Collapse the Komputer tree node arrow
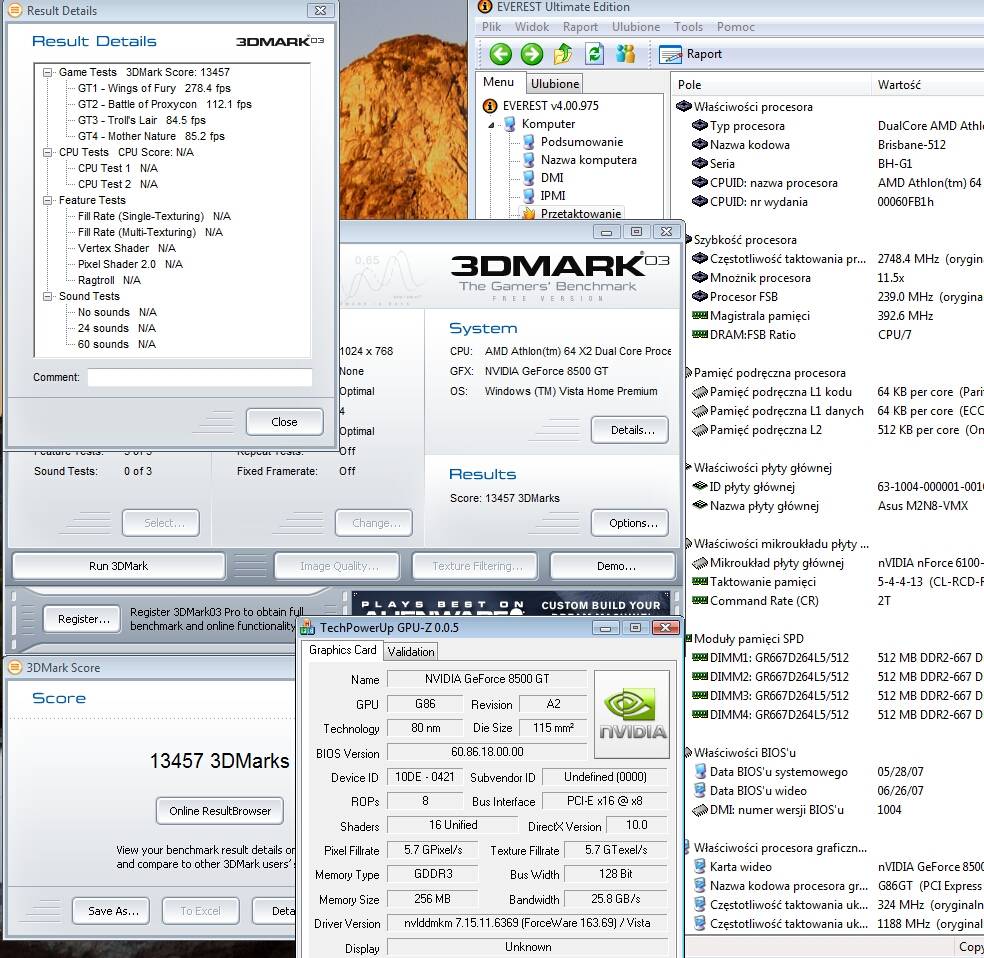This screenshot has height=958, width=984. coord(491,125)
